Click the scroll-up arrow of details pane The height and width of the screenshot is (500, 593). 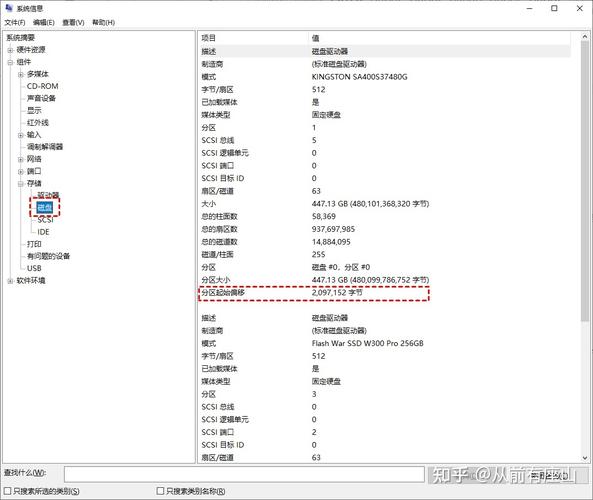click(x=585, y=37)
